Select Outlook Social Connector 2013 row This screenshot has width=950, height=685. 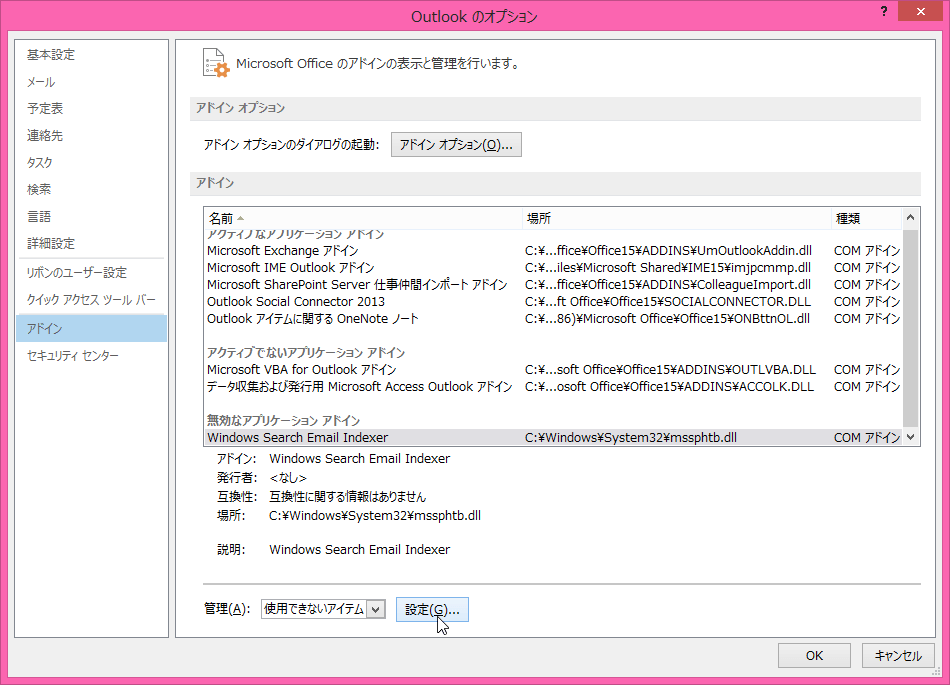click(553, 302)
